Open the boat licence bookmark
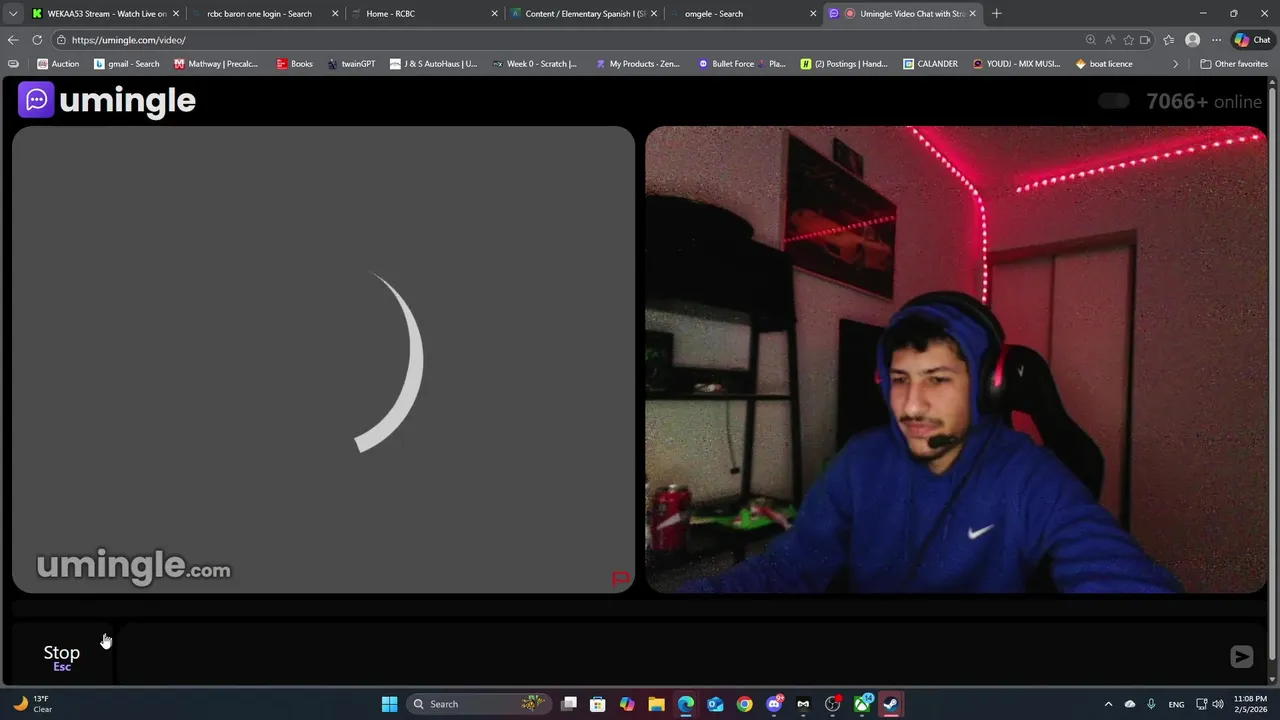The image size is (1280, 720). click(1104, 64)
